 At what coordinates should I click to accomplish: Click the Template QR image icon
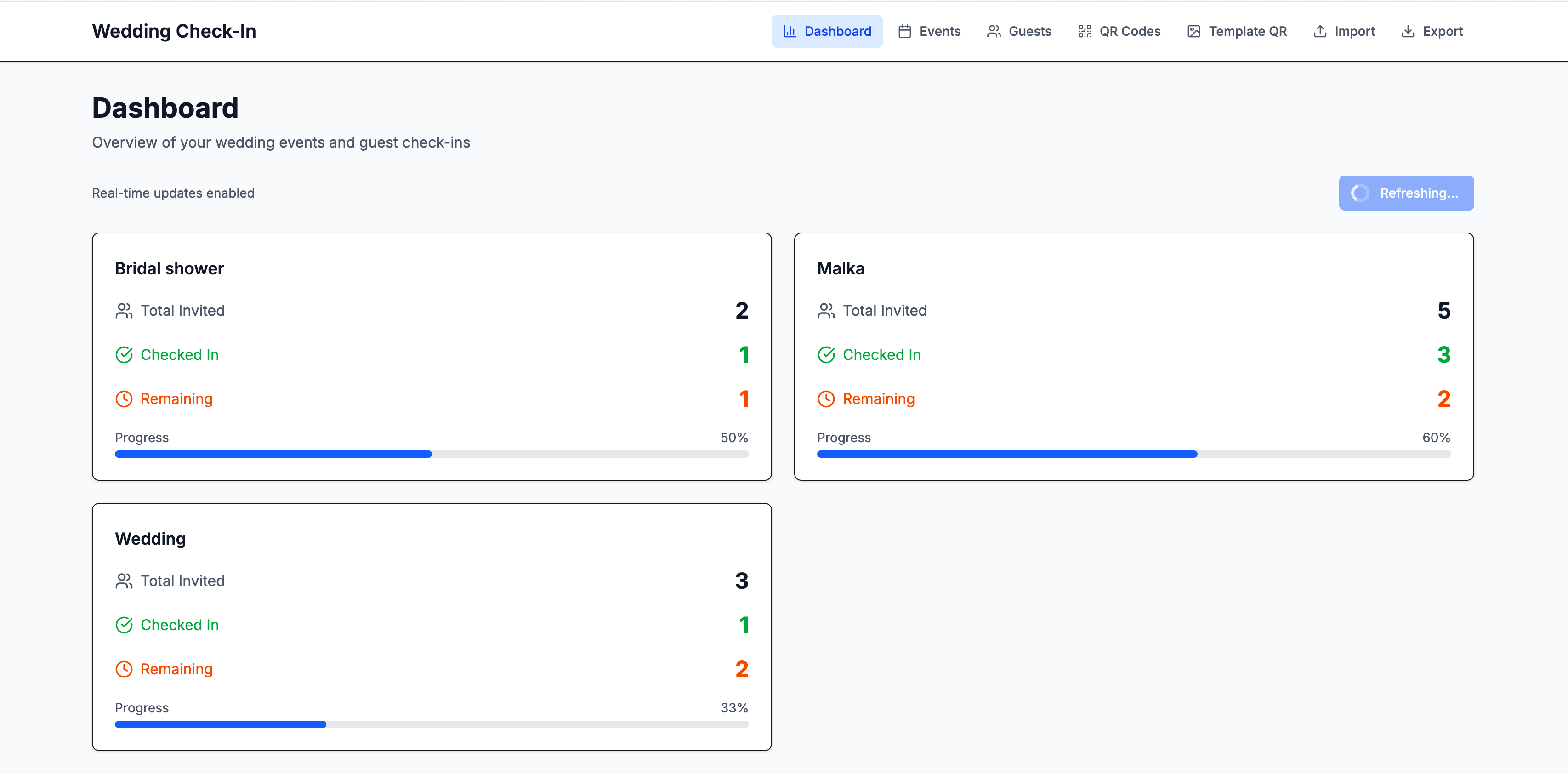[x=1193, y=31]
